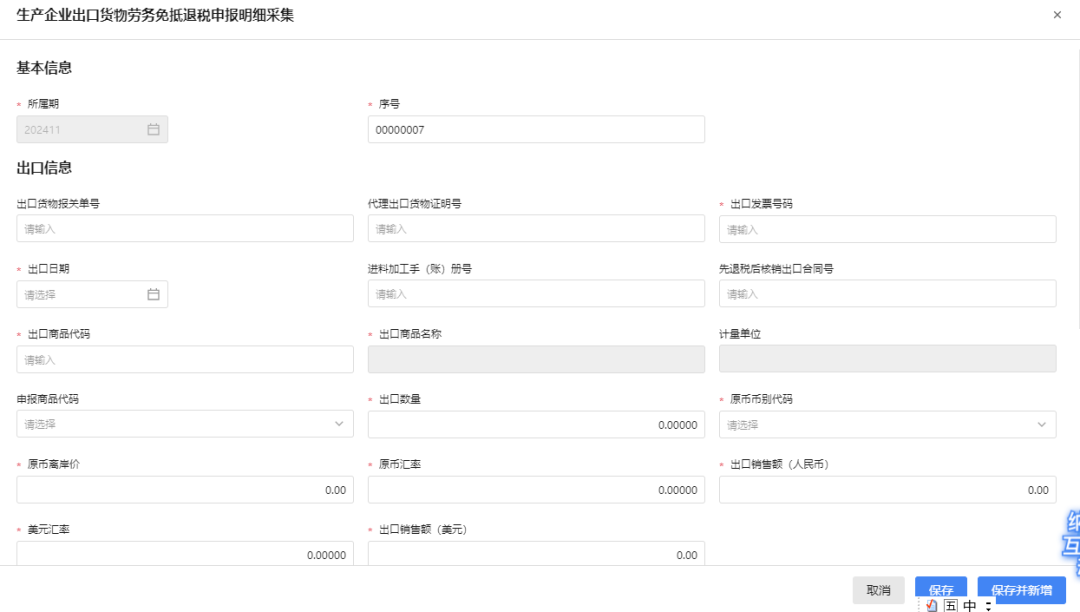The height and width of the screenshot is (612, 1080).
Task: Click the 保存 button
Action: click(x=941, y=589)
